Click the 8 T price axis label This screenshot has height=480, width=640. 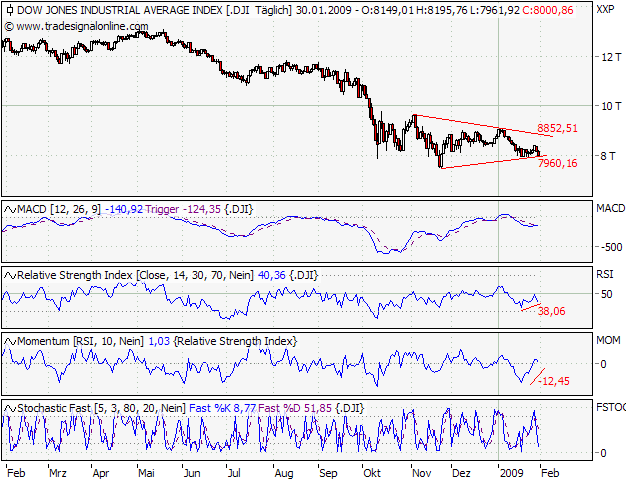608,156
